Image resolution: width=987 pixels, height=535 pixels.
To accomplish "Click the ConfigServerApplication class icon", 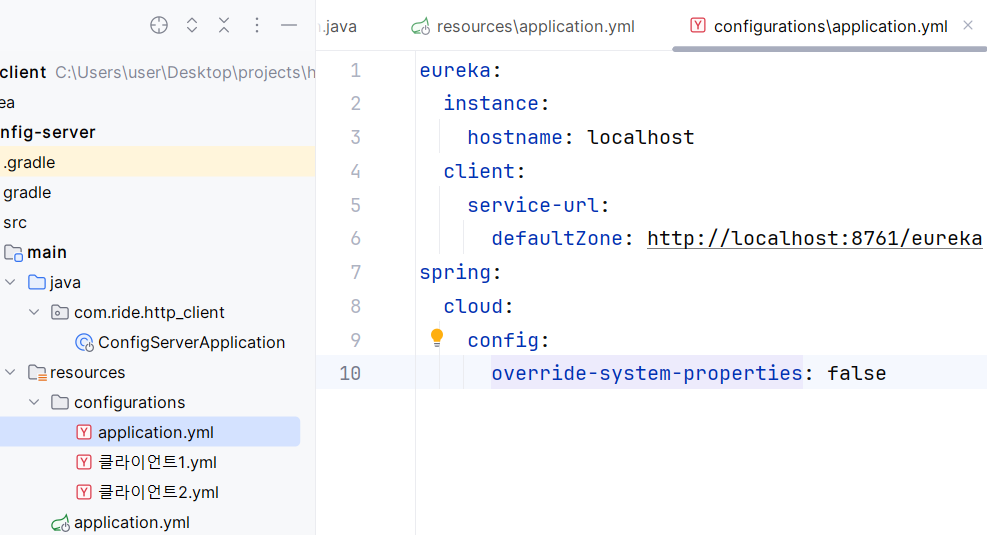I will (84, 342).
